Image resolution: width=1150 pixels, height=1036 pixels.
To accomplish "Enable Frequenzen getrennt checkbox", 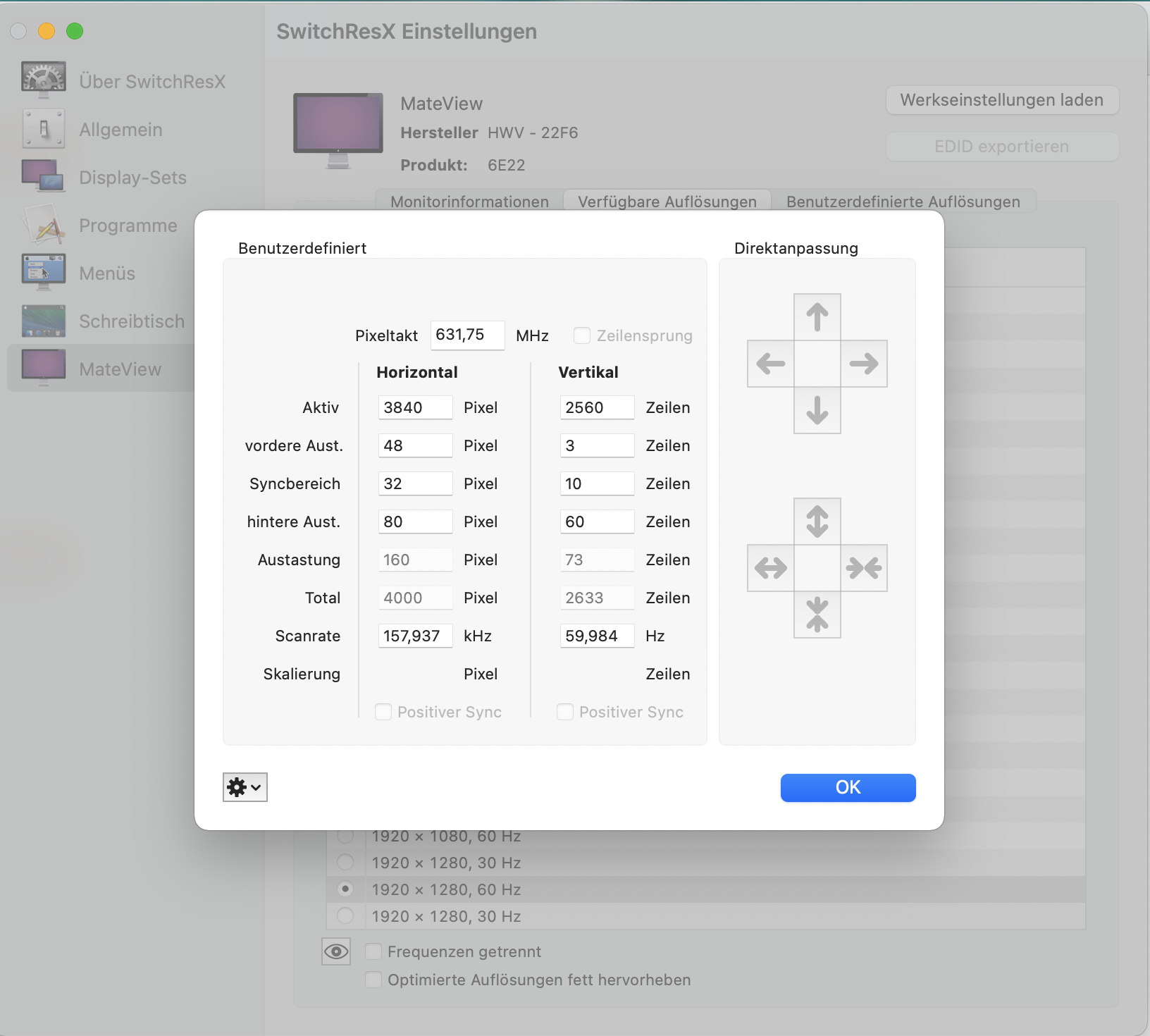I will (373, 952).
